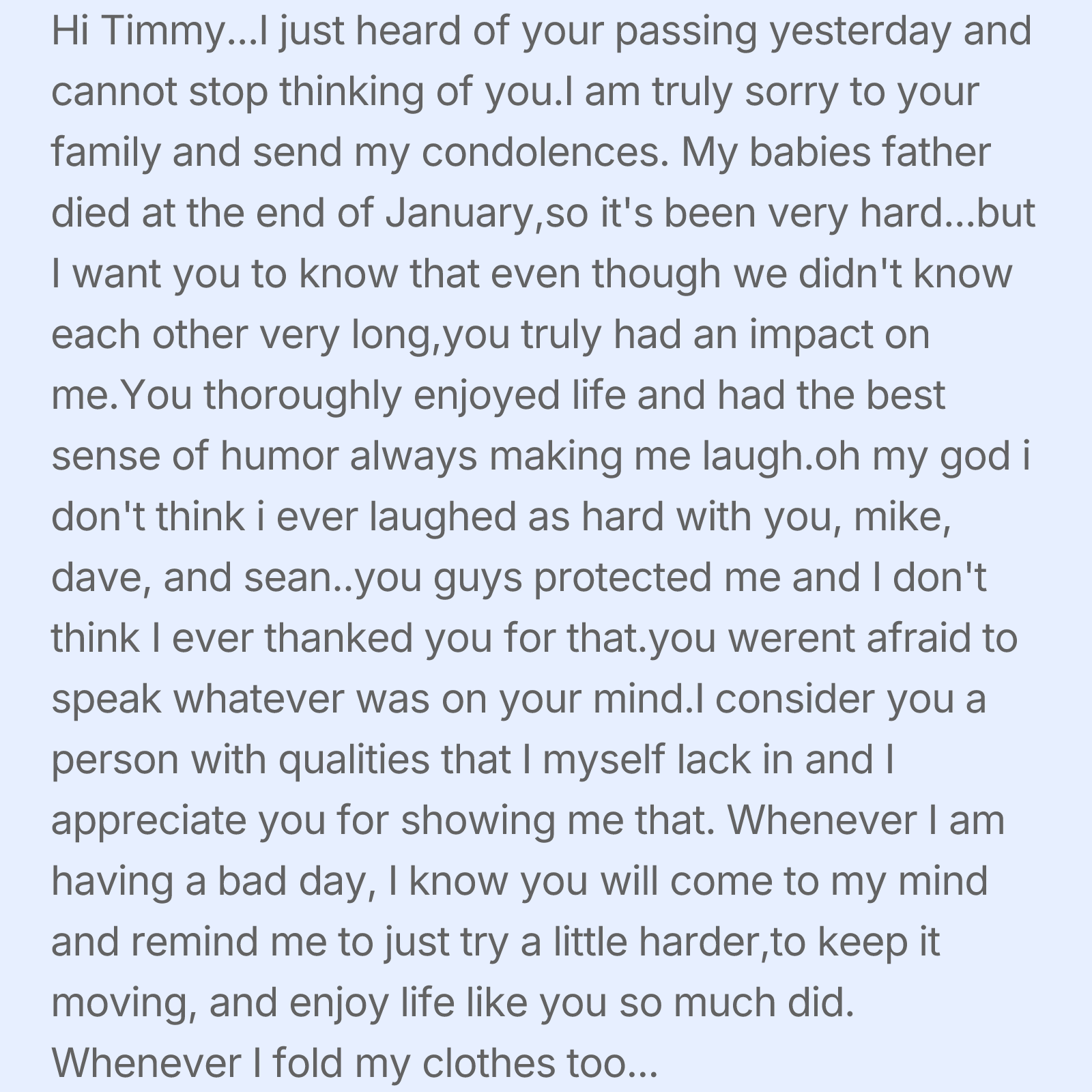This screenshot has height=1092, width=1092.
Task: Click on the word "clothes" in last line
Action: tap(489, 1063)
